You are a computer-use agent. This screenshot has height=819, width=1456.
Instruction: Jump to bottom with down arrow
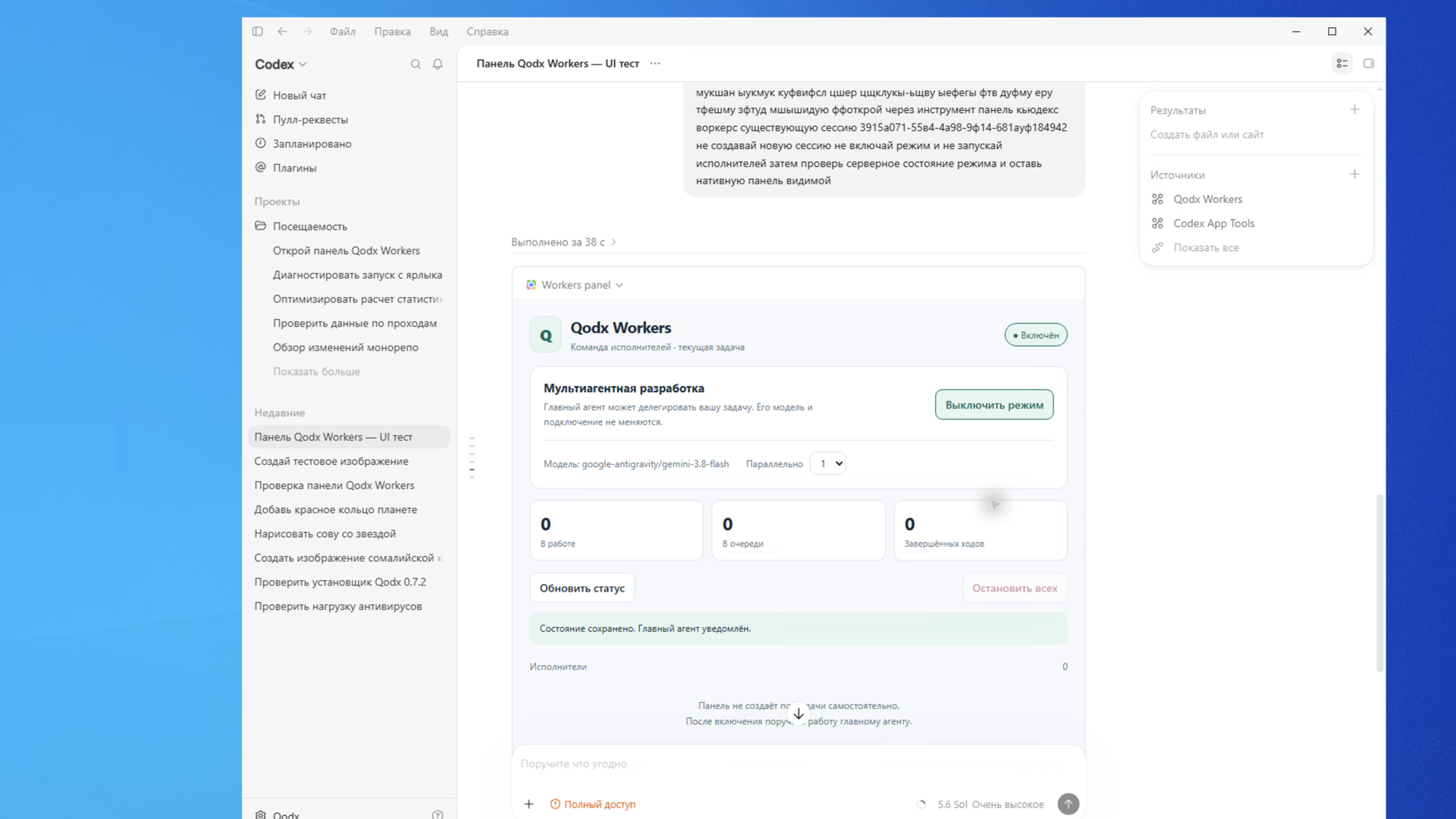(799, 714)
